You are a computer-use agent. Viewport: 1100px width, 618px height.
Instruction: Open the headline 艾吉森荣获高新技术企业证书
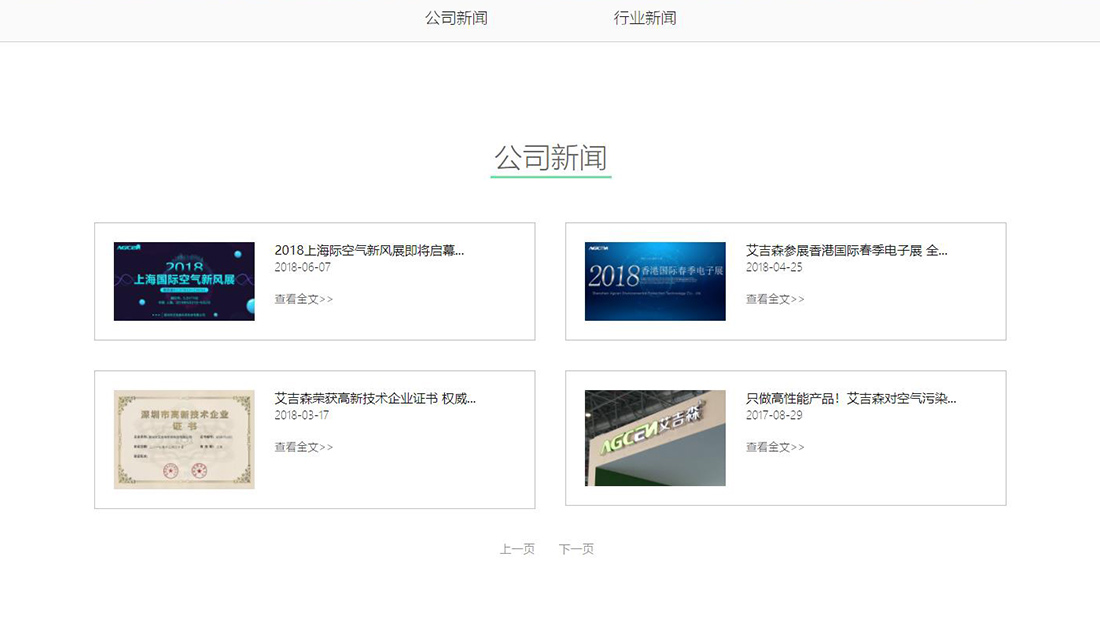click(x=375, y=398)
